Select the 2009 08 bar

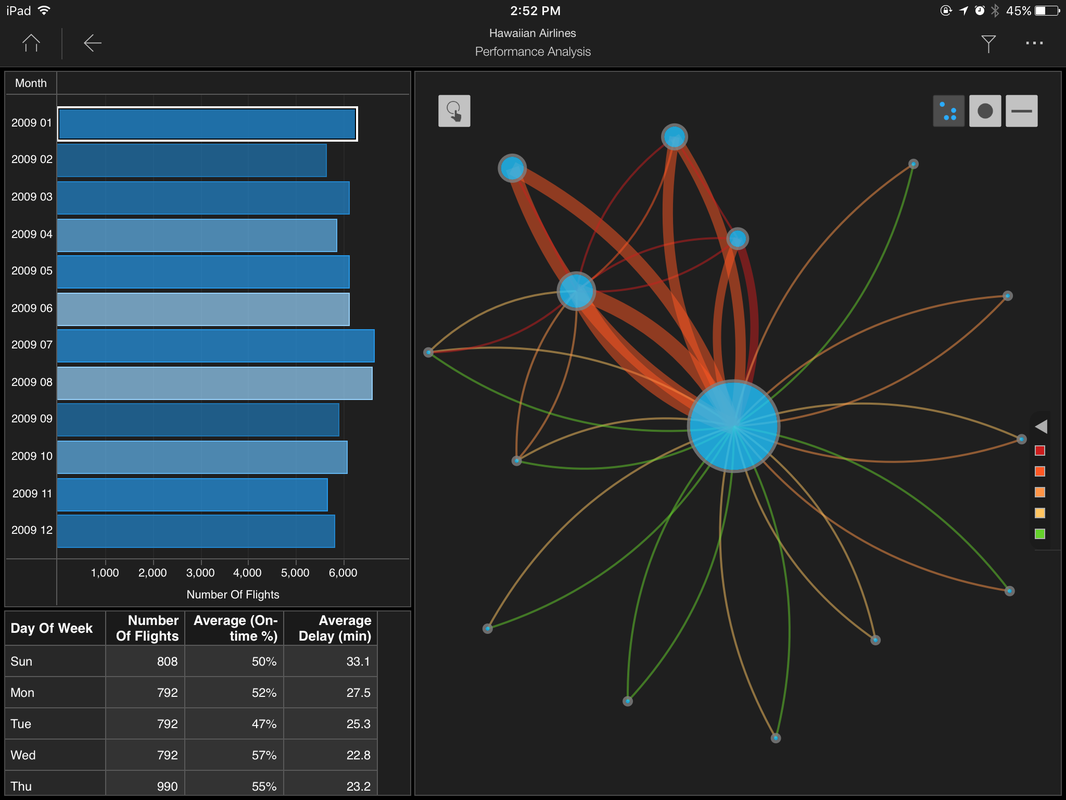tap(215, 383)
